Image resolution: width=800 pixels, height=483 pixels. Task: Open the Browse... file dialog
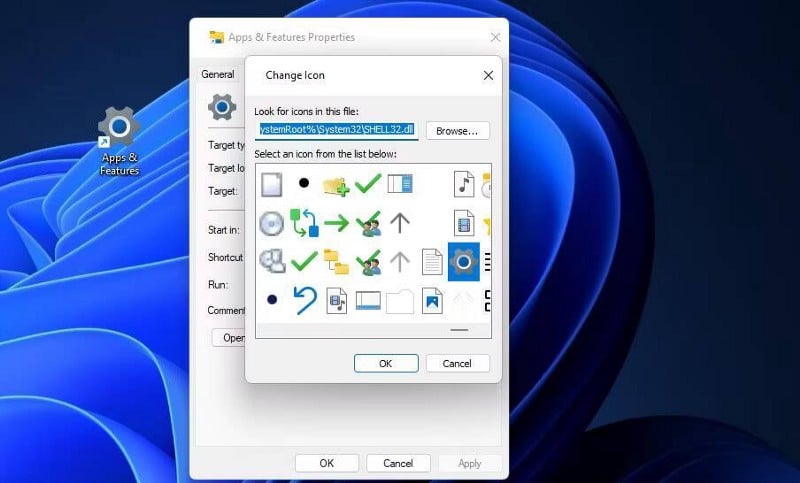point(457,131)
